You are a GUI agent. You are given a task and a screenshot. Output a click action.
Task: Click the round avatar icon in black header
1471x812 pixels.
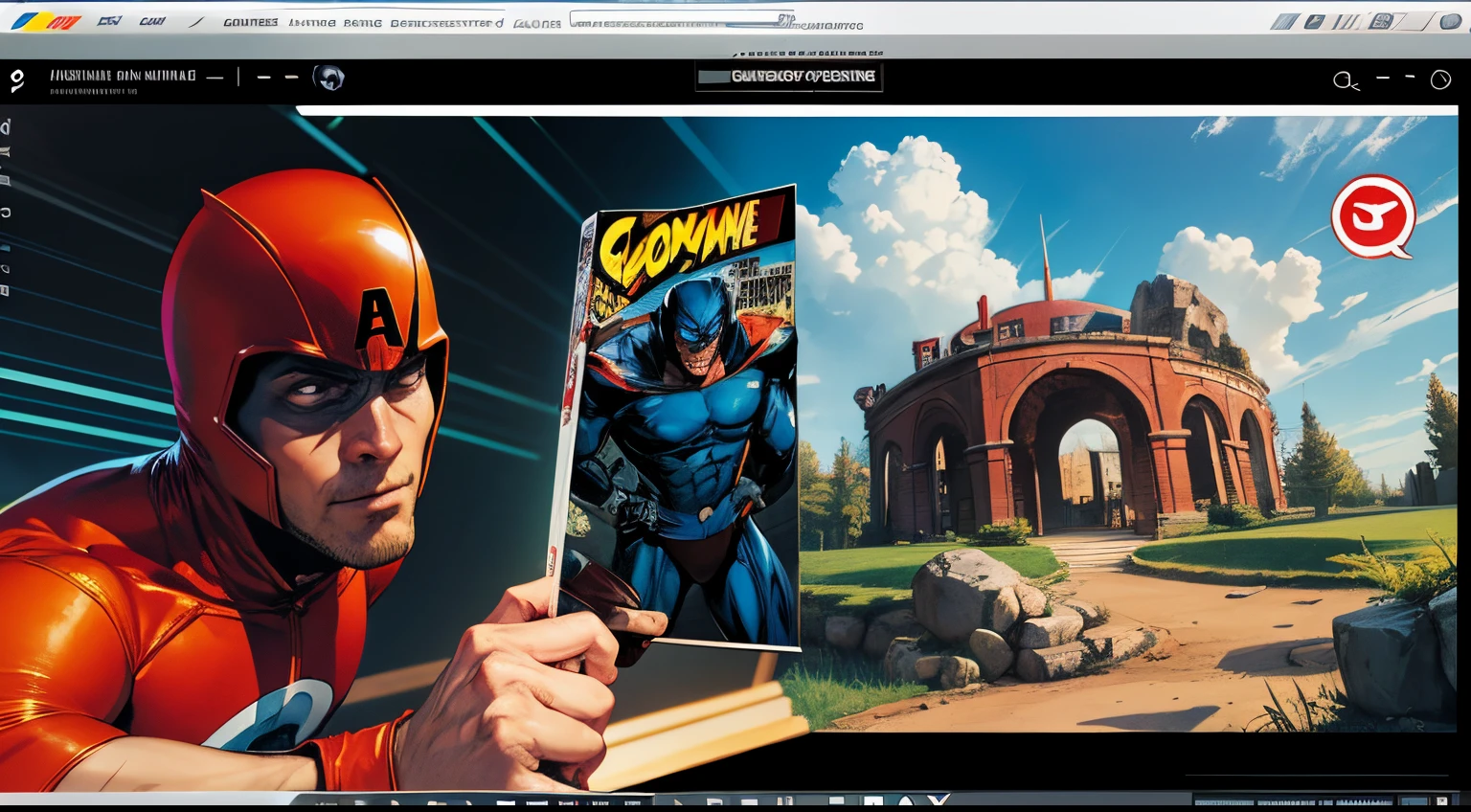(x=328, y=78)
